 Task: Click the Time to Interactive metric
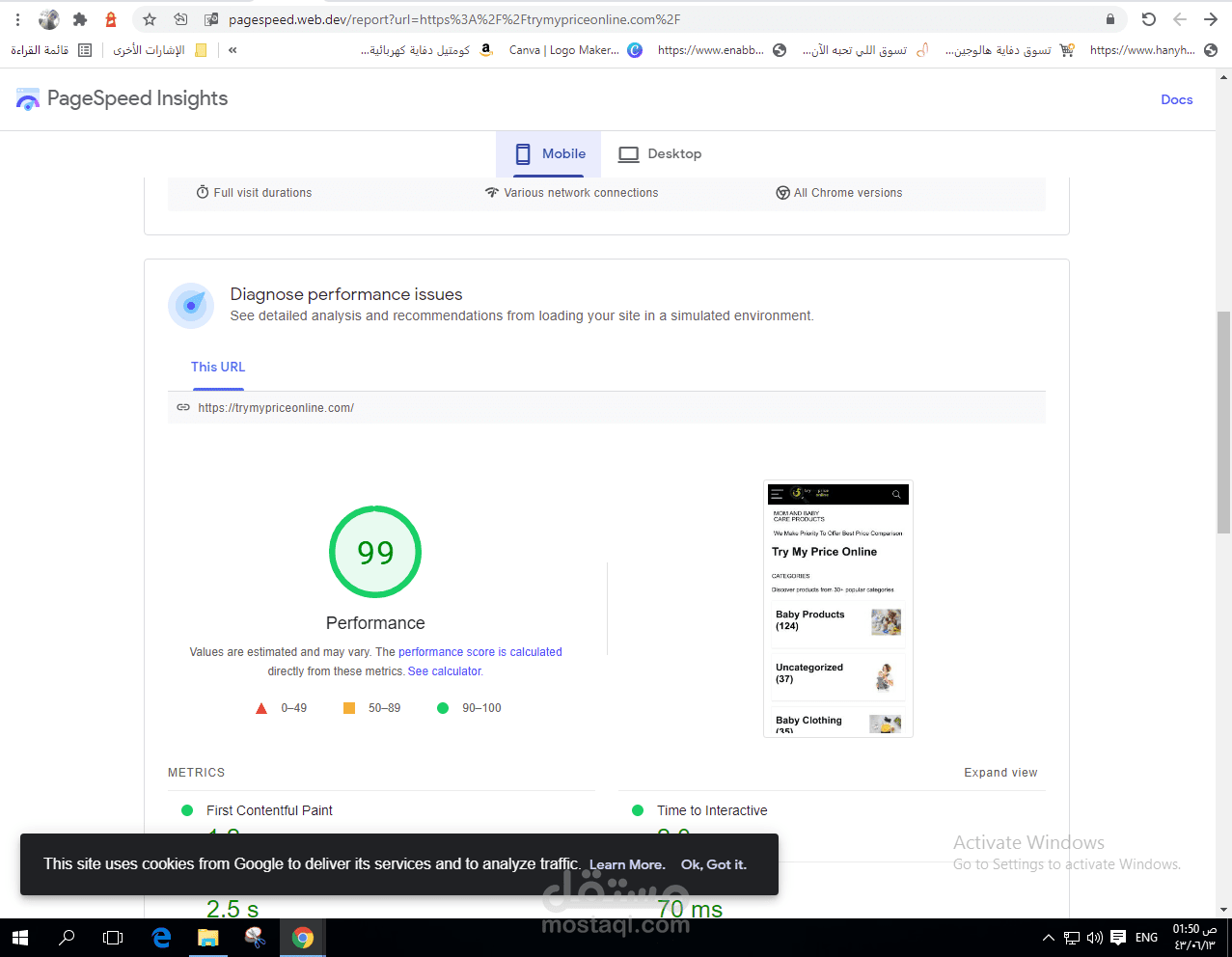712,810
